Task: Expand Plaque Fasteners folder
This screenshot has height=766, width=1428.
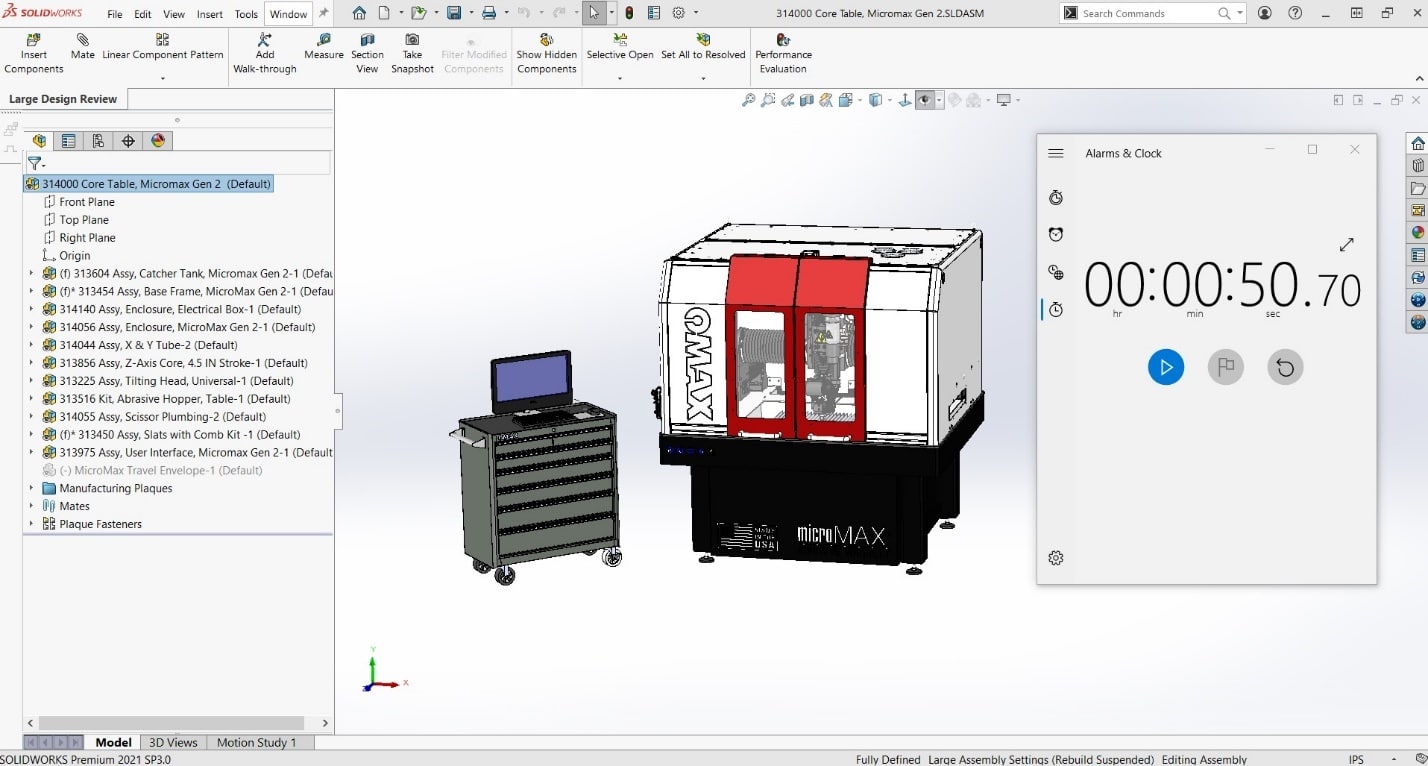Action: tap(31, 524)
